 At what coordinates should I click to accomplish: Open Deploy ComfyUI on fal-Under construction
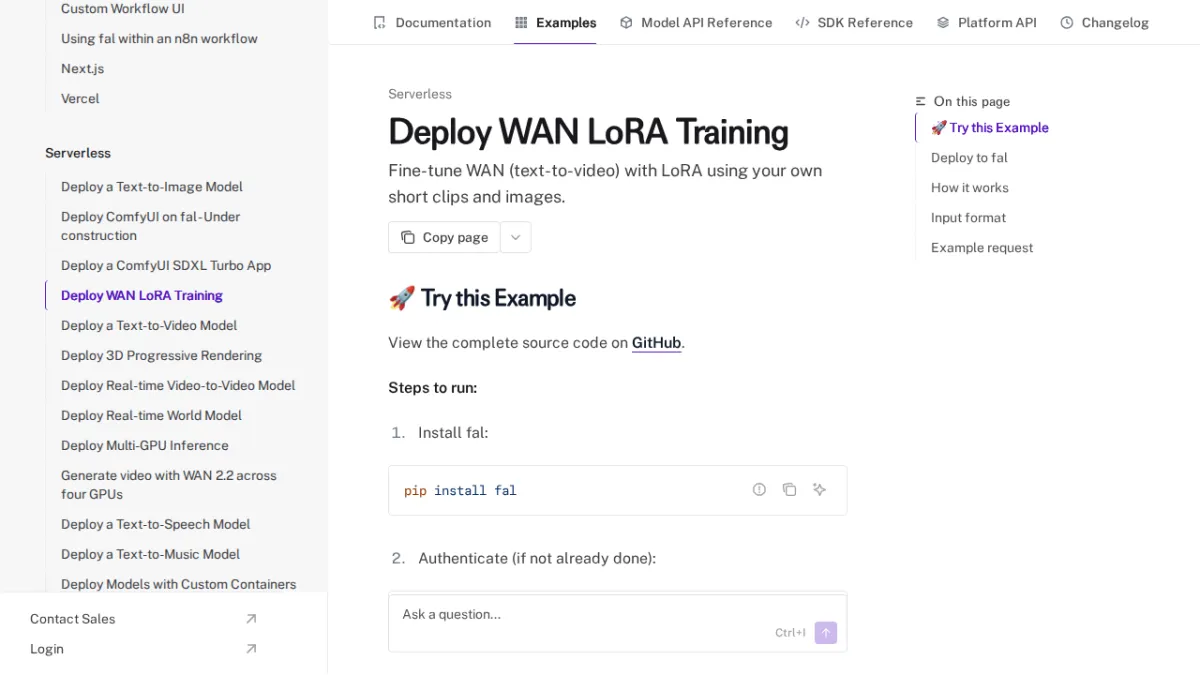(x=150, y=226)
